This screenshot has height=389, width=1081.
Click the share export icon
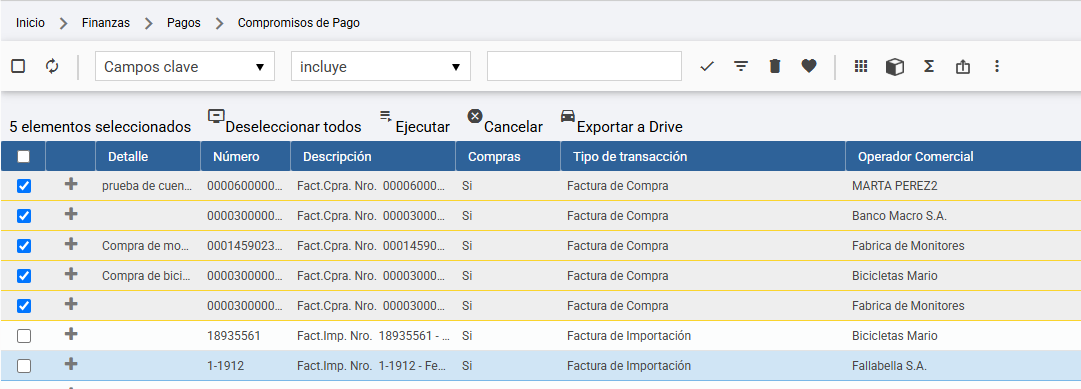[x=963, y=66]
